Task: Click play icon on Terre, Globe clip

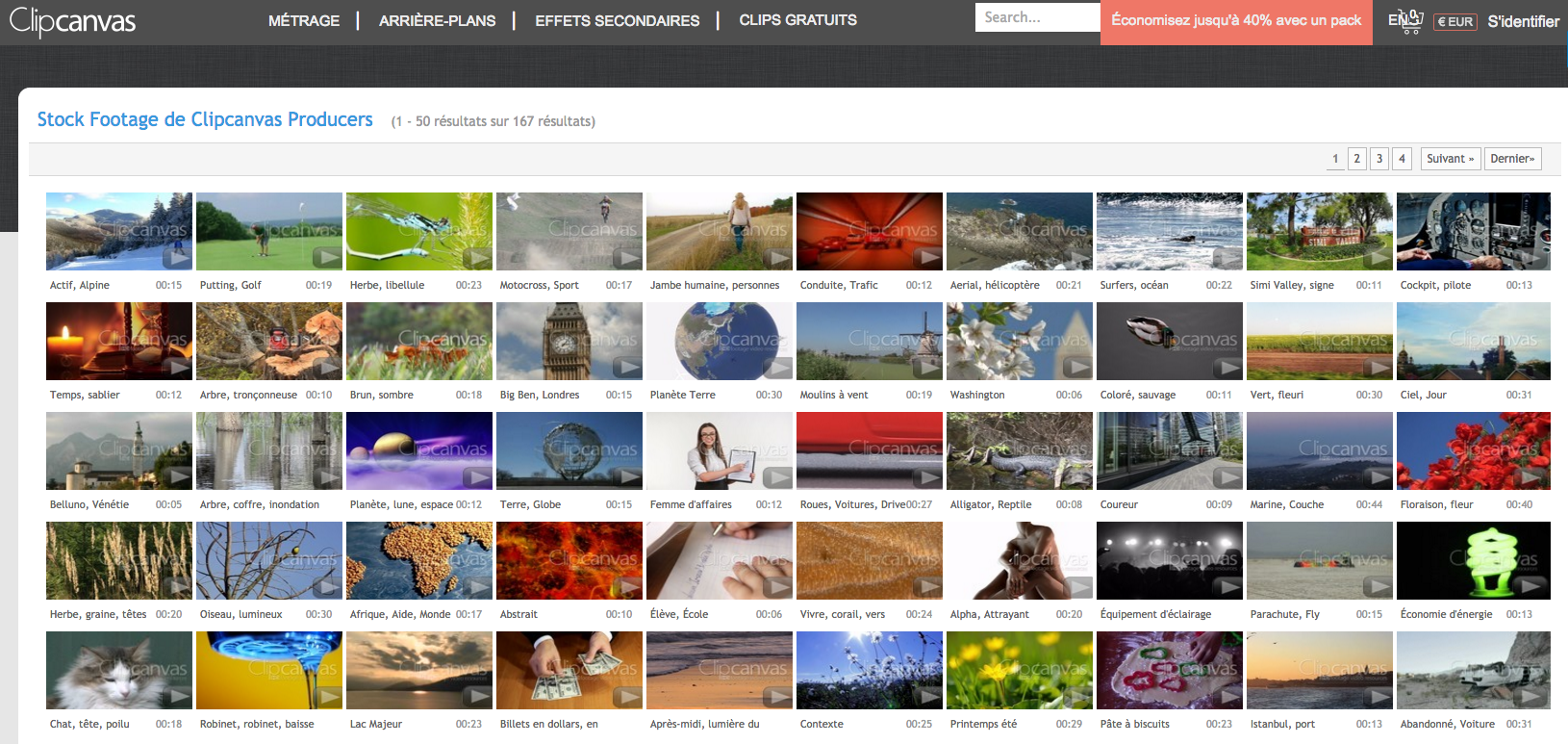Action: pyautogui.click(x=627, y=477)
